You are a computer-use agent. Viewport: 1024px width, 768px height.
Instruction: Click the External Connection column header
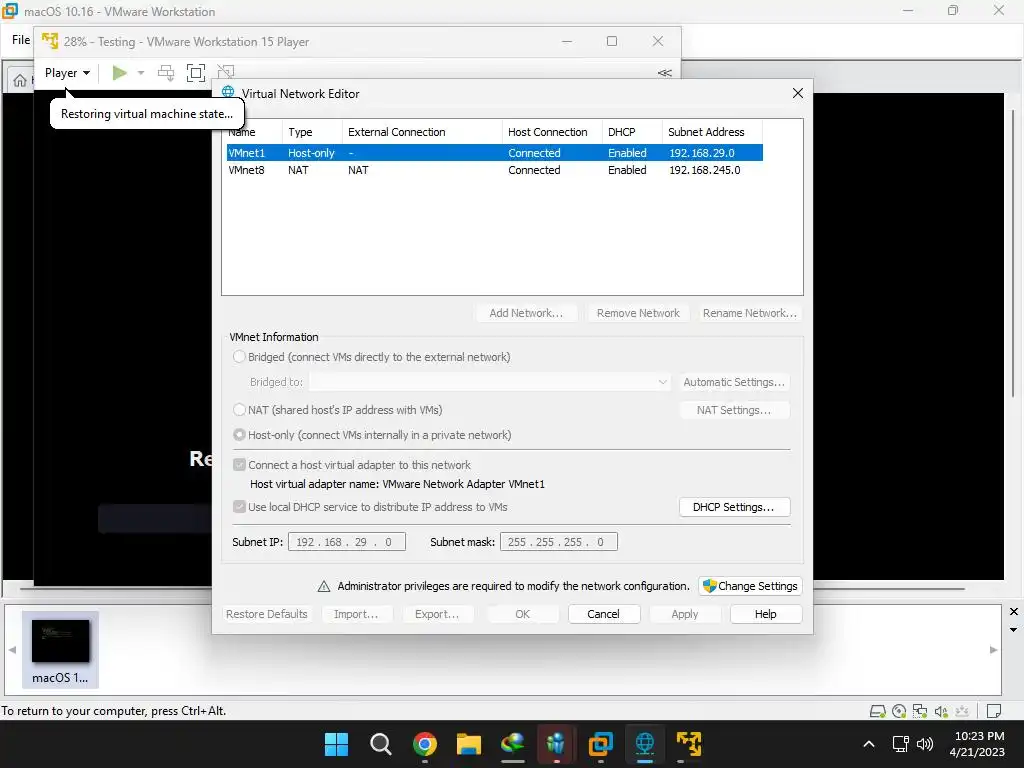coord(422,132)
